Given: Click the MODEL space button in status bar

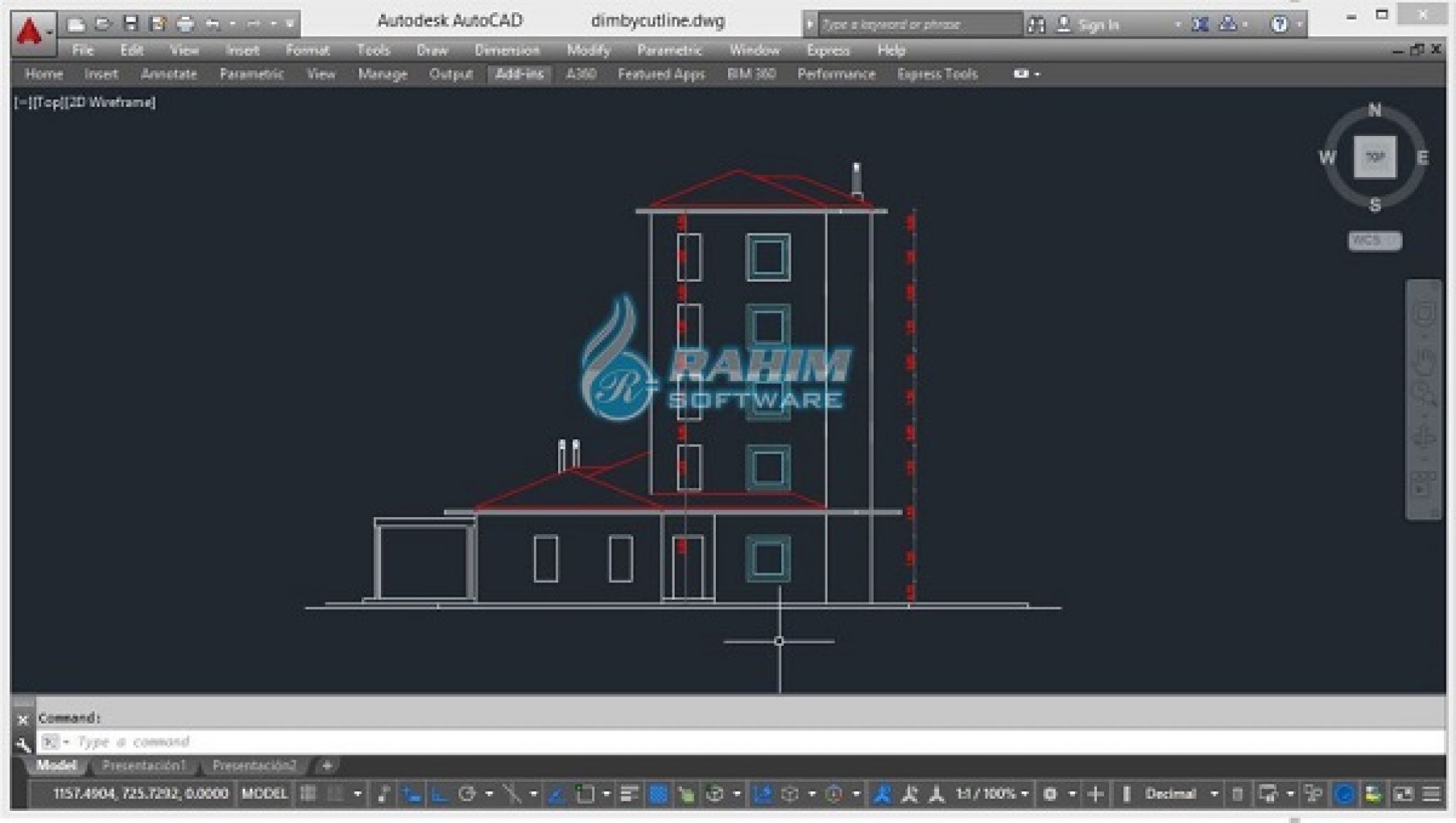Looking at the screenshot, I should (264, 794).
